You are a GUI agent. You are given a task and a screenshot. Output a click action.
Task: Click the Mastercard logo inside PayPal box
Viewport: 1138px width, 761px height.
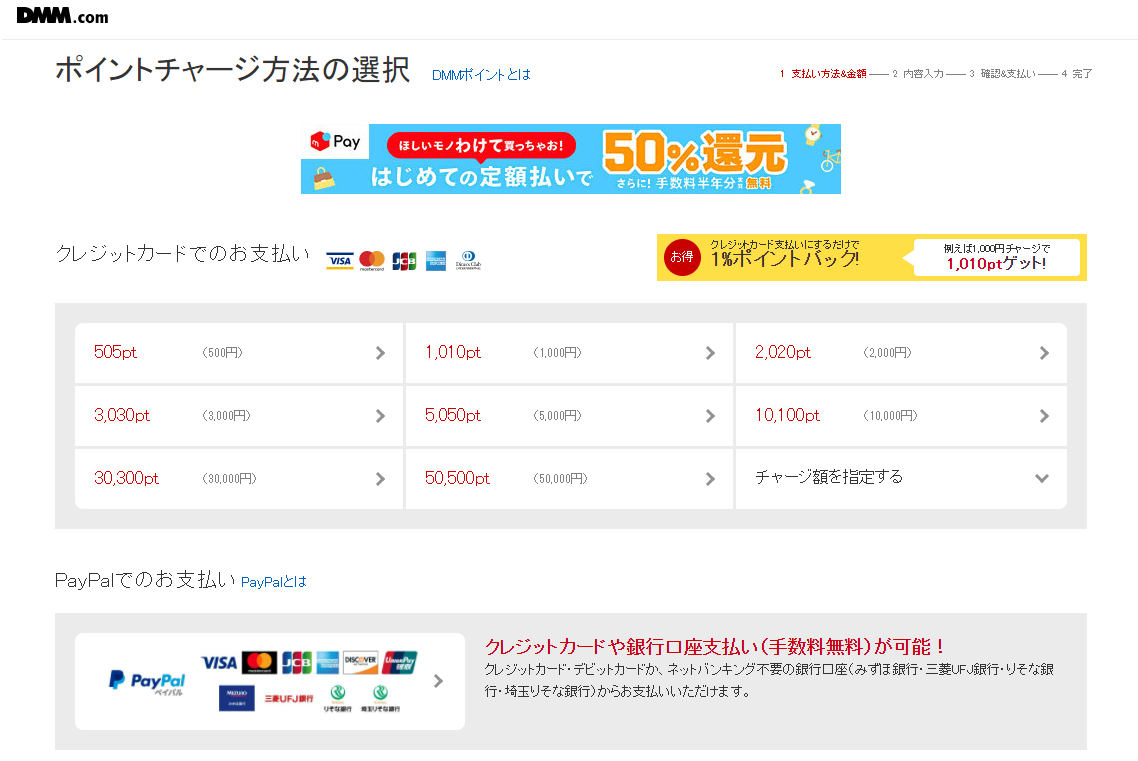point(259,662)
